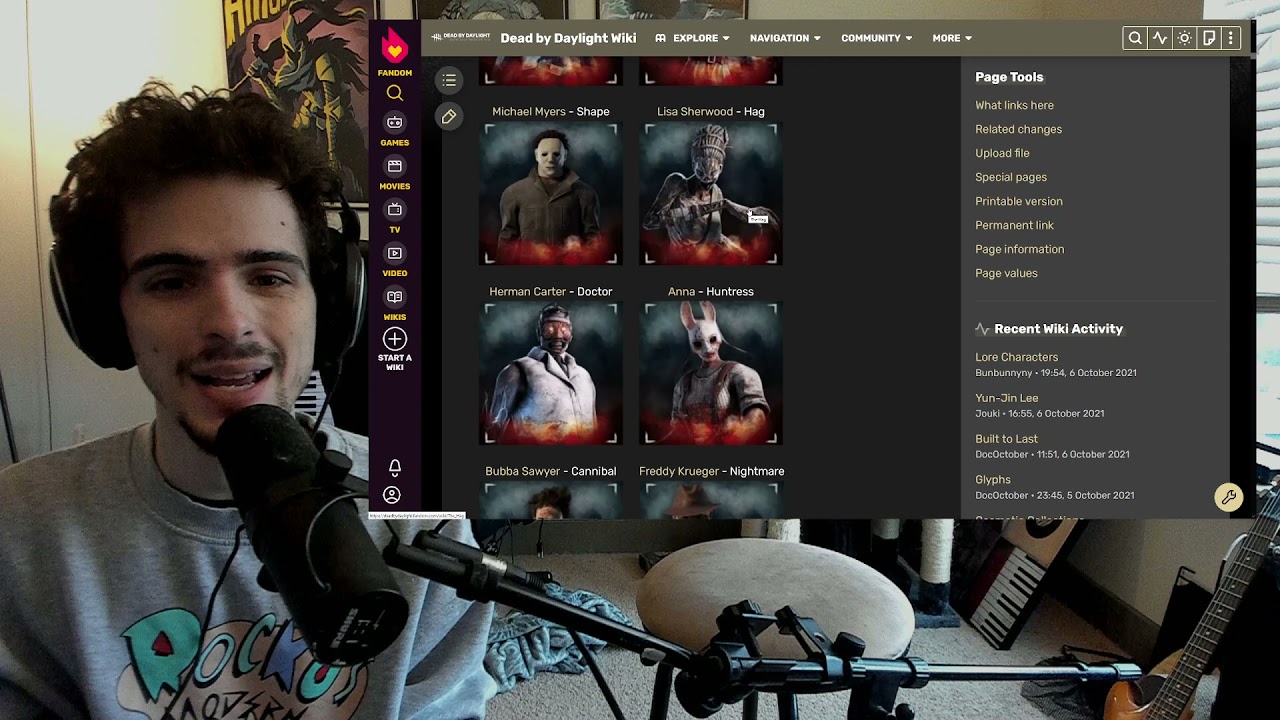
Task: Open the notifications bell icon
Action: pos(395,467)
